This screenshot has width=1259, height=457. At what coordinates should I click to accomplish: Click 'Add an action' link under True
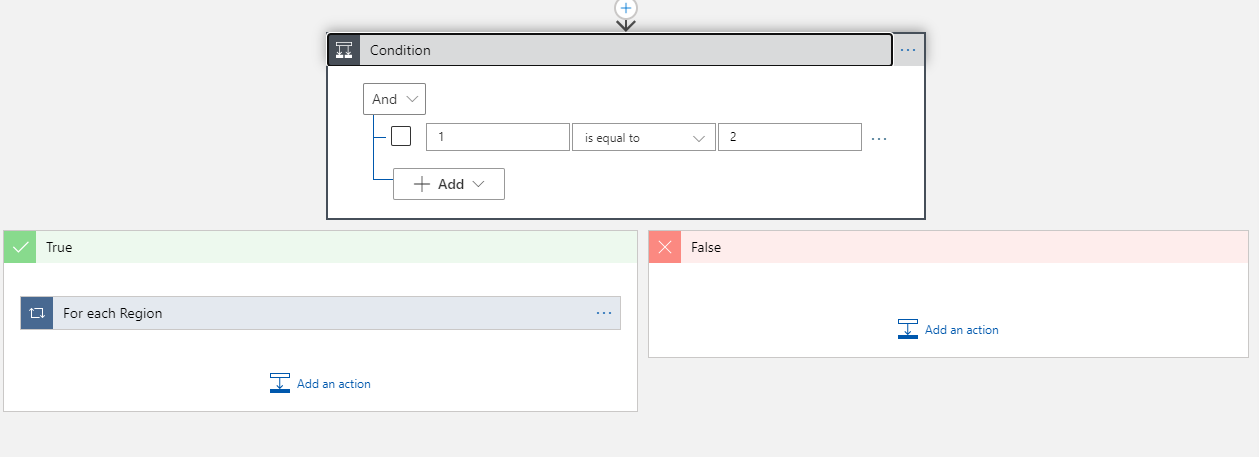point(334,384)
